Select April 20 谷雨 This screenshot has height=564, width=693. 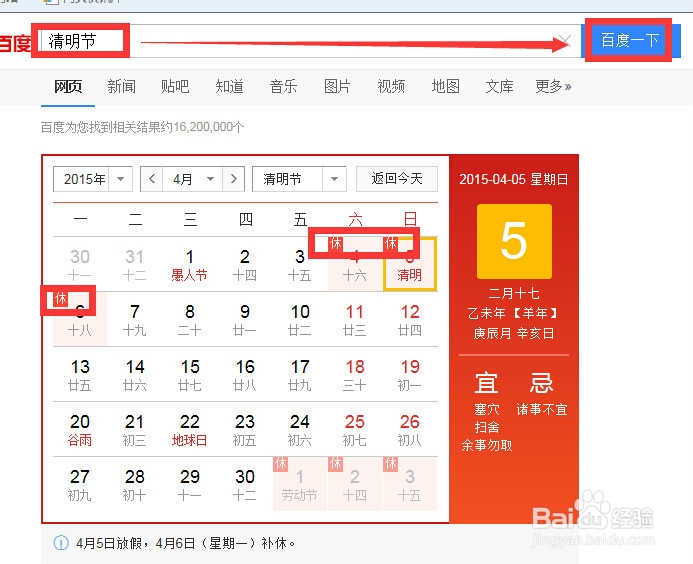coord(80,430)
